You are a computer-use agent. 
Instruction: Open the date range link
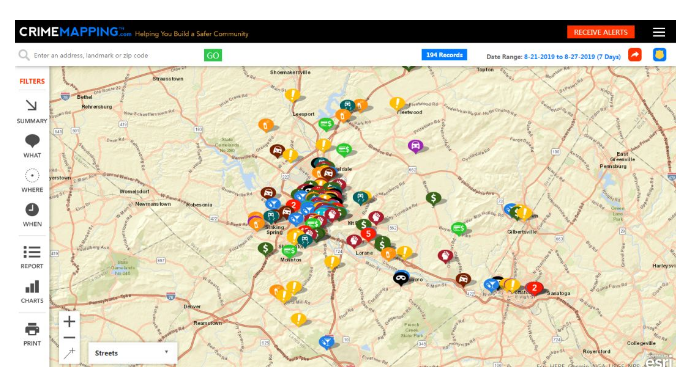[x=572, y=56]
